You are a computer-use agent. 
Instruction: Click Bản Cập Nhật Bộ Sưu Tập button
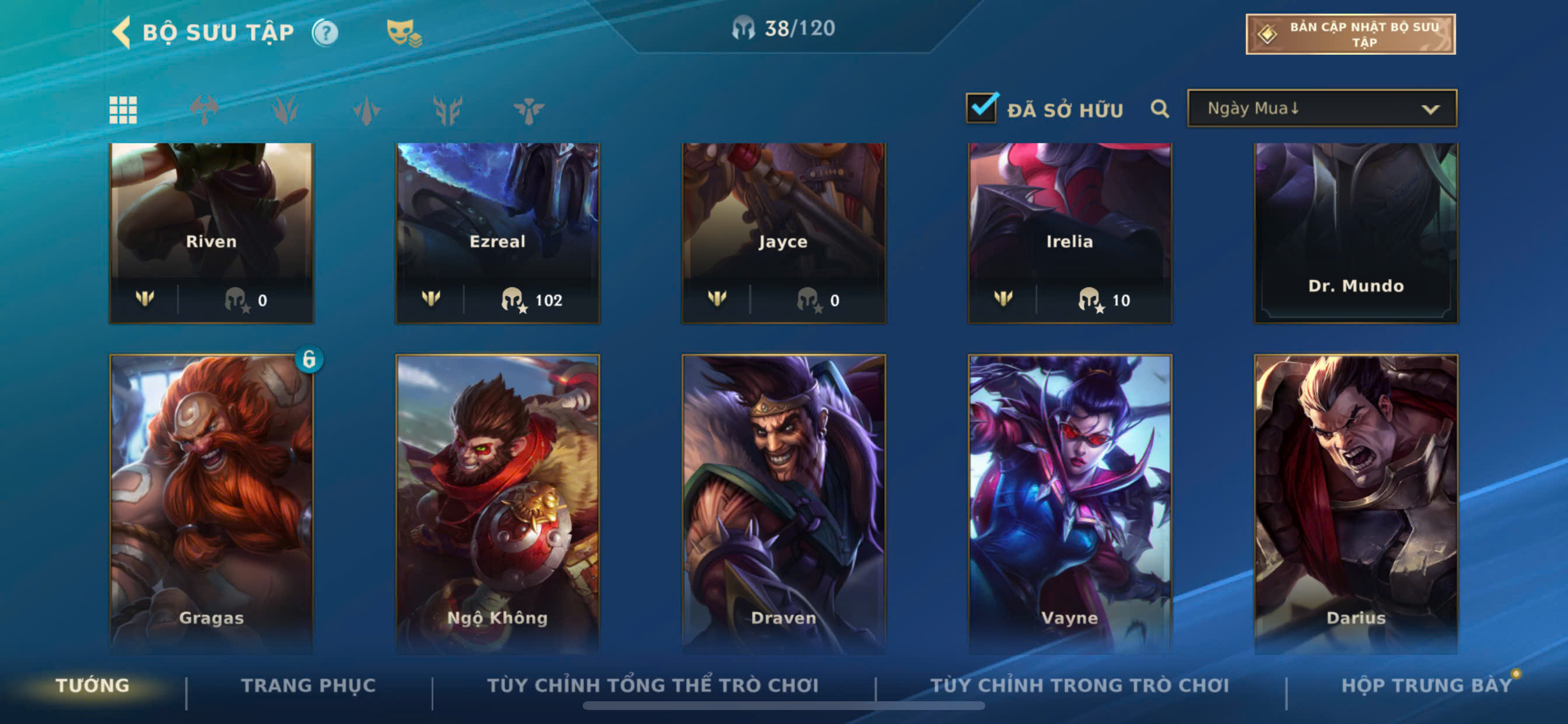point(1350,34)
